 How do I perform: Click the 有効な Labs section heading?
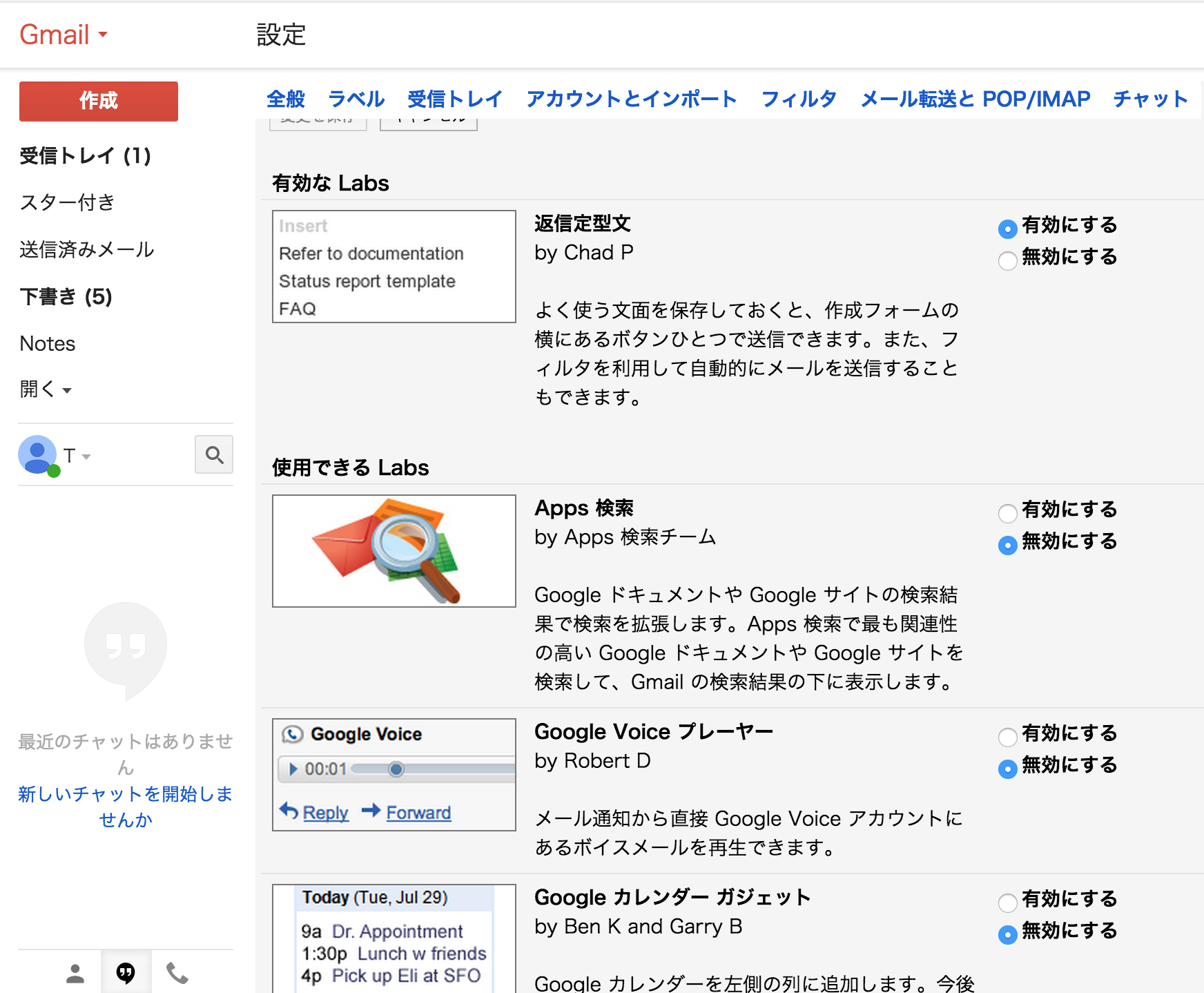pos(331,183)
